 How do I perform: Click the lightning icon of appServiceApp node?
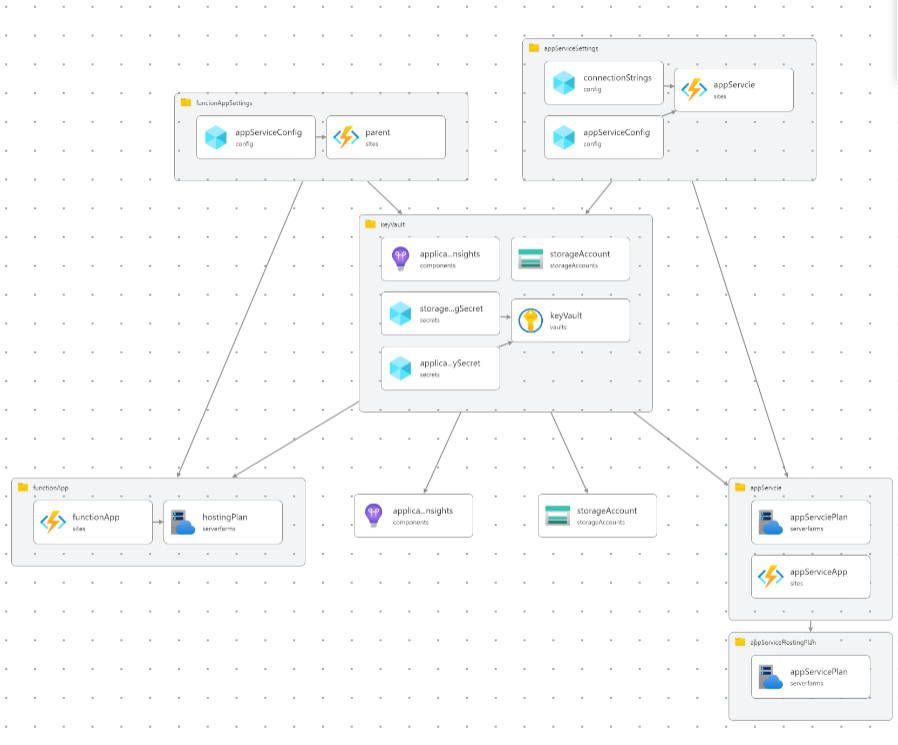[771, 577]
